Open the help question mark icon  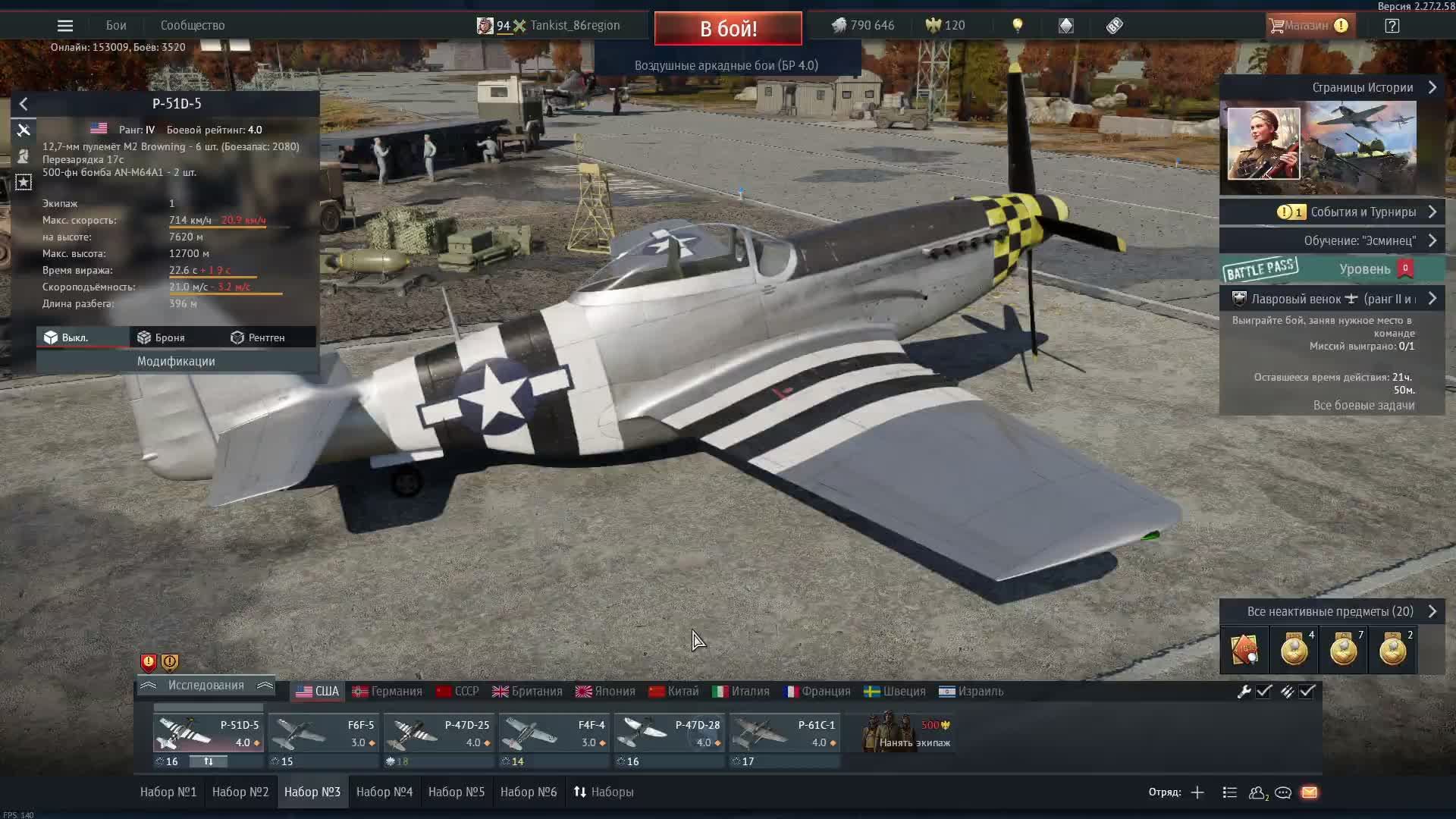pyautogui.click(x=1392, y=26)
